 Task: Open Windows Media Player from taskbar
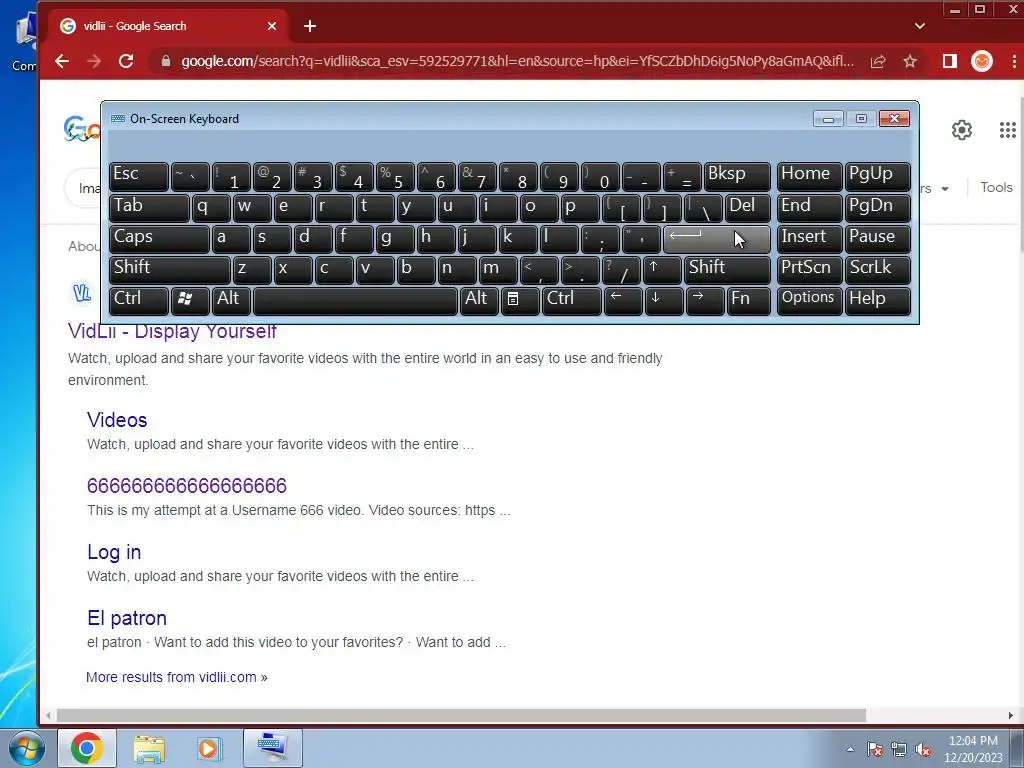click(210, 748)
